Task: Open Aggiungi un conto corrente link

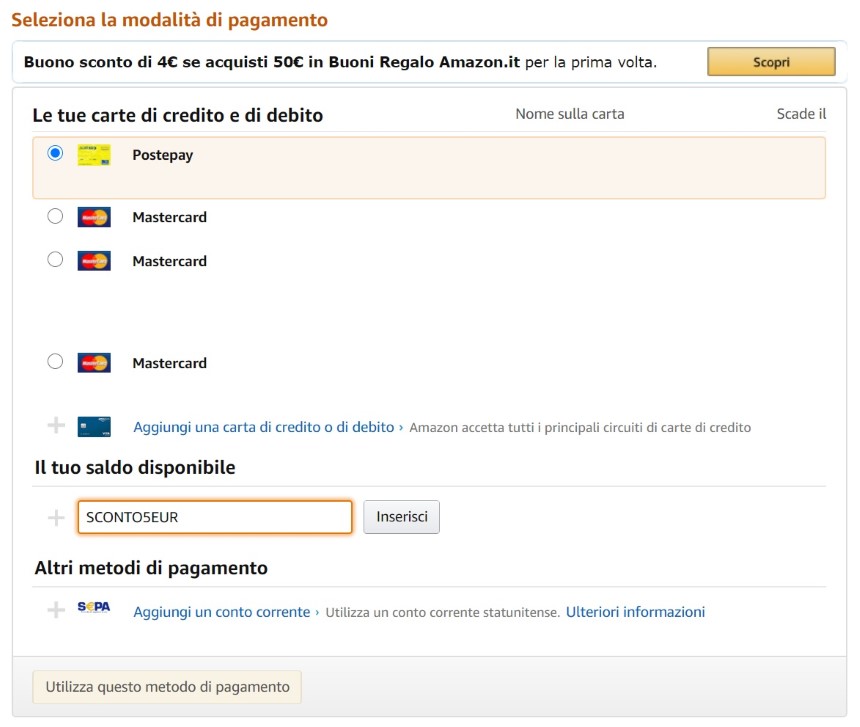Action: [222, 612]
